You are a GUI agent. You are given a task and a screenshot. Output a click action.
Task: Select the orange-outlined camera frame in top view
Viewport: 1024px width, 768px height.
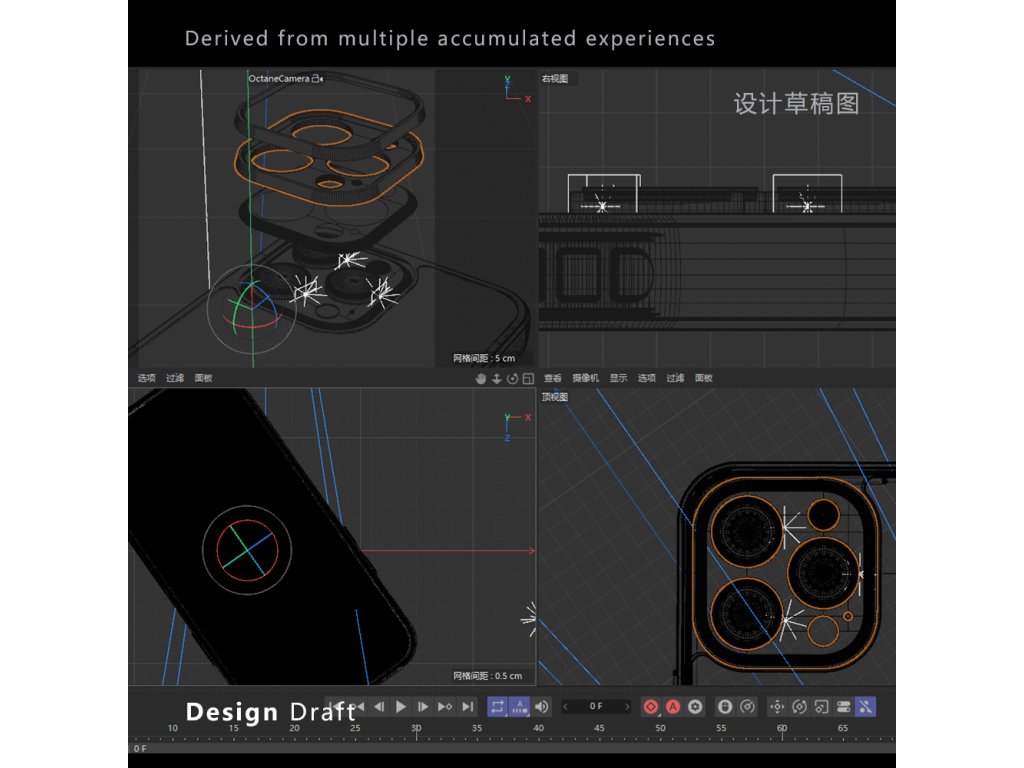point(786,573)
